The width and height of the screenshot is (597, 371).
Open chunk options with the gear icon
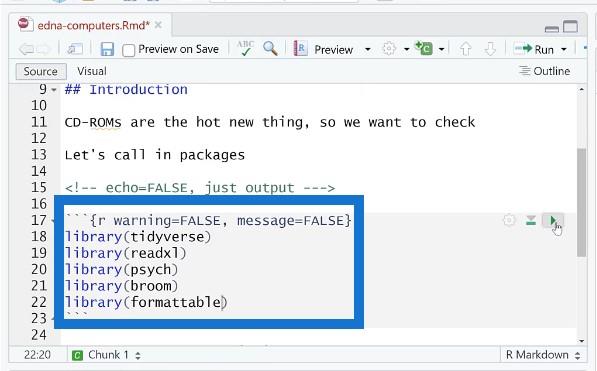pyautogui.click(x=509, y=220)
